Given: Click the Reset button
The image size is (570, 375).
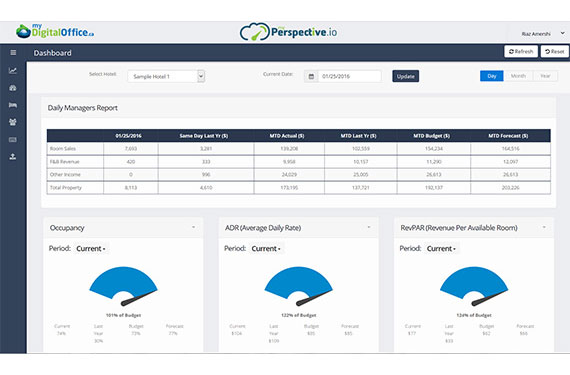Looking at the screenshot, I should click(x=555, y=52).
